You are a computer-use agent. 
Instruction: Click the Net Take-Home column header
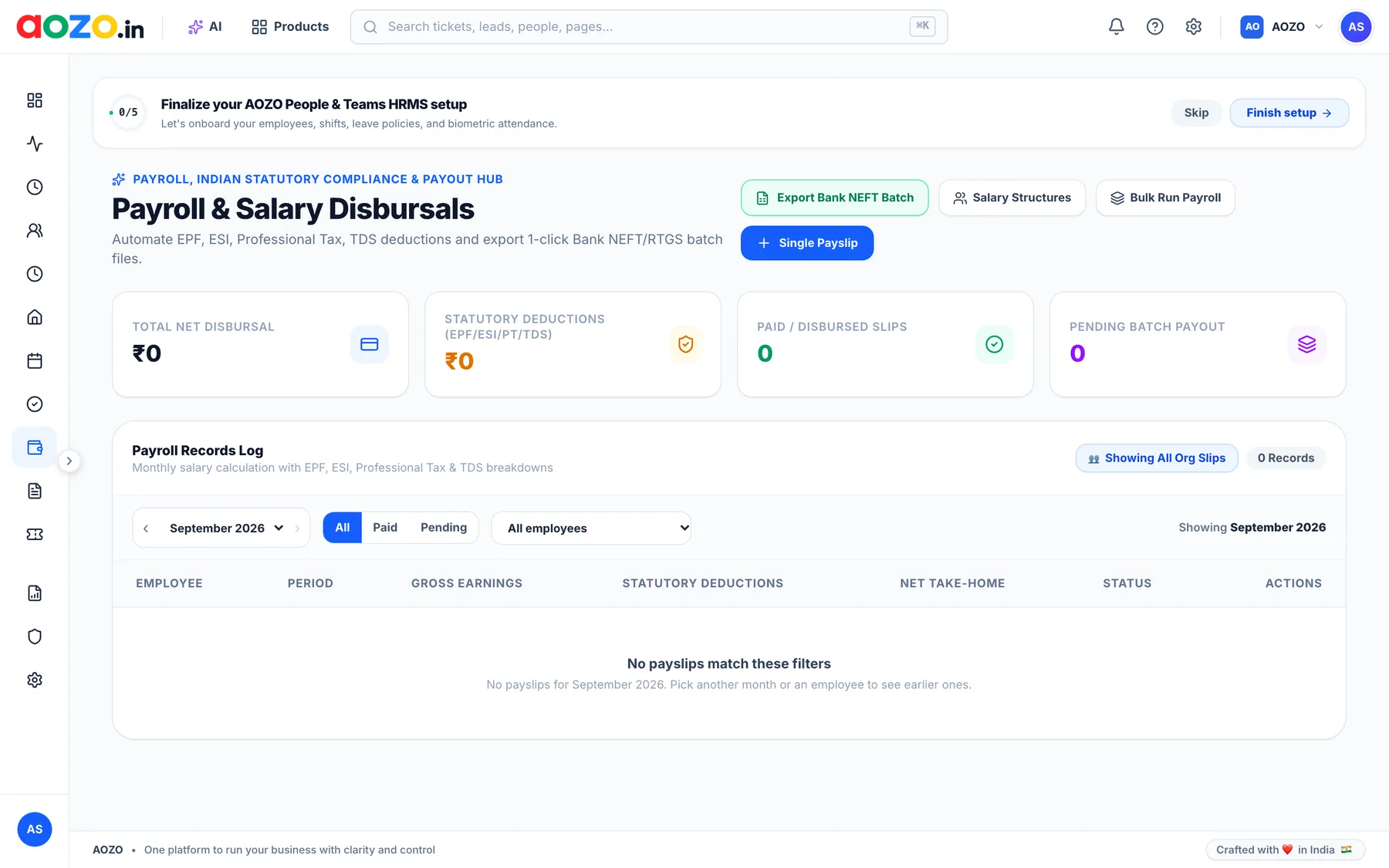[x=952, y=584]
